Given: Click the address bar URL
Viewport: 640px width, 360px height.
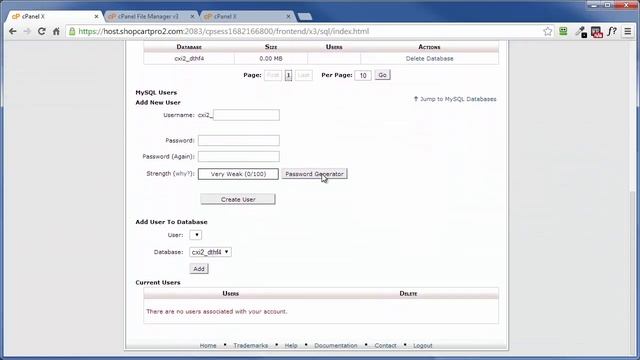Looking at the screenshot, I should coord(224,31).
